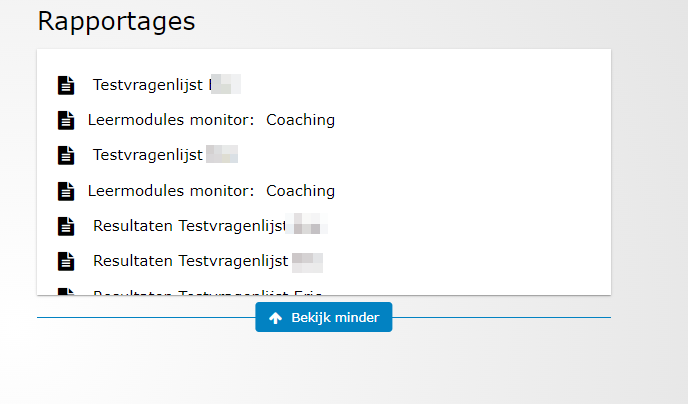Click the partially hidden document icon at list bottom
688x404 pixels.
point(66,292)
